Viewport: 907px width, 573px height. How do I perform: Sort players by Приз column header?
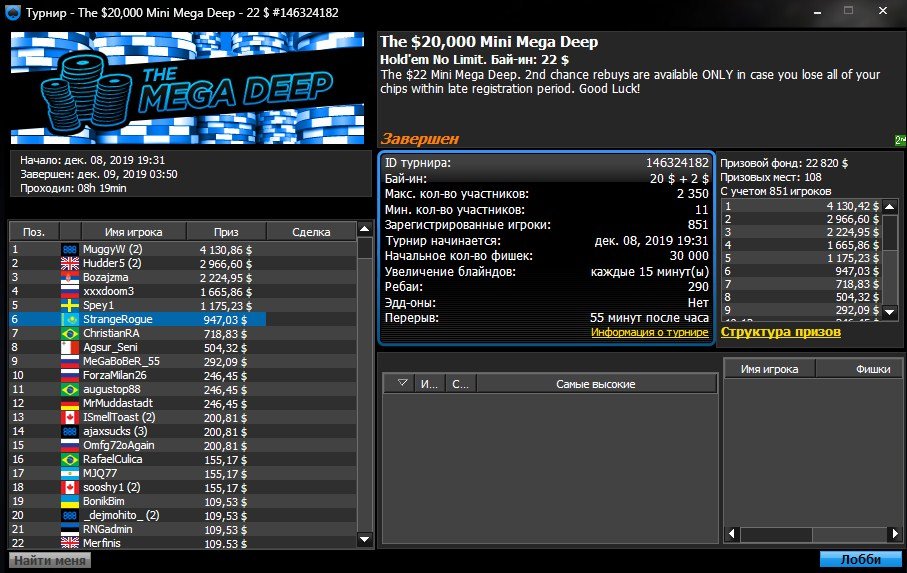click(226, 232)
